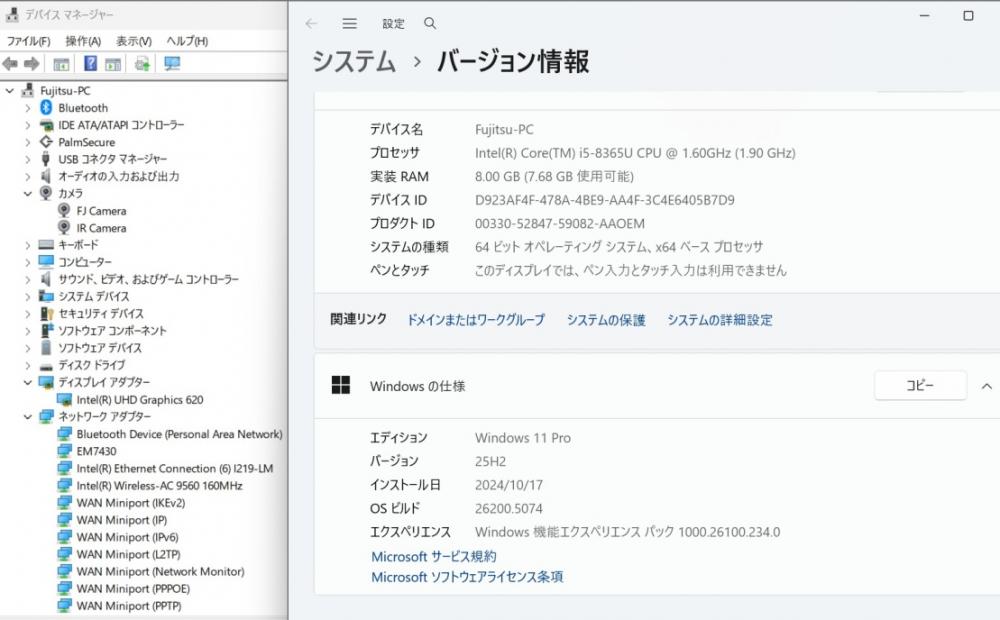Click 実装 RAM value 8.00 GB
Image resolution: width=1000 pixels, height=620 pixels.
(x=554, y=177)
